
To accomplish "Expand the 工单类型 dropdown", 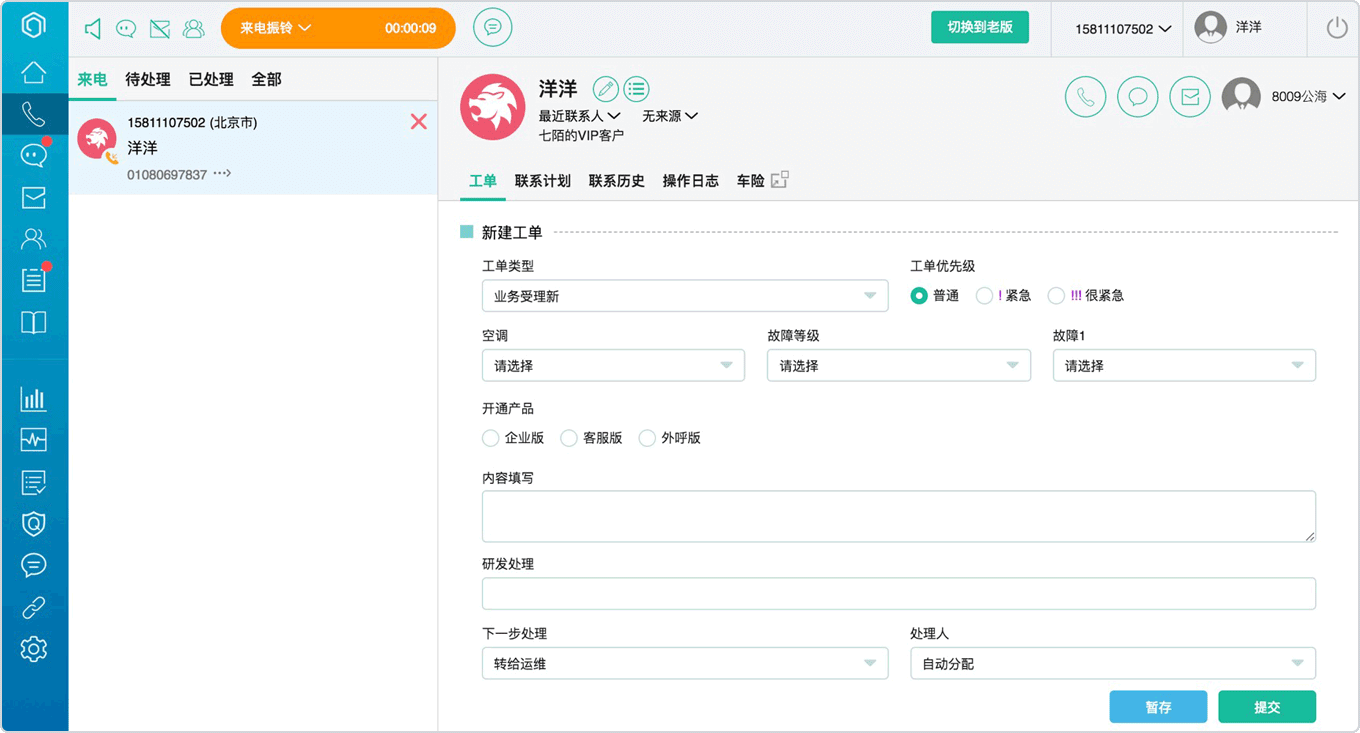I will [685, 296].
